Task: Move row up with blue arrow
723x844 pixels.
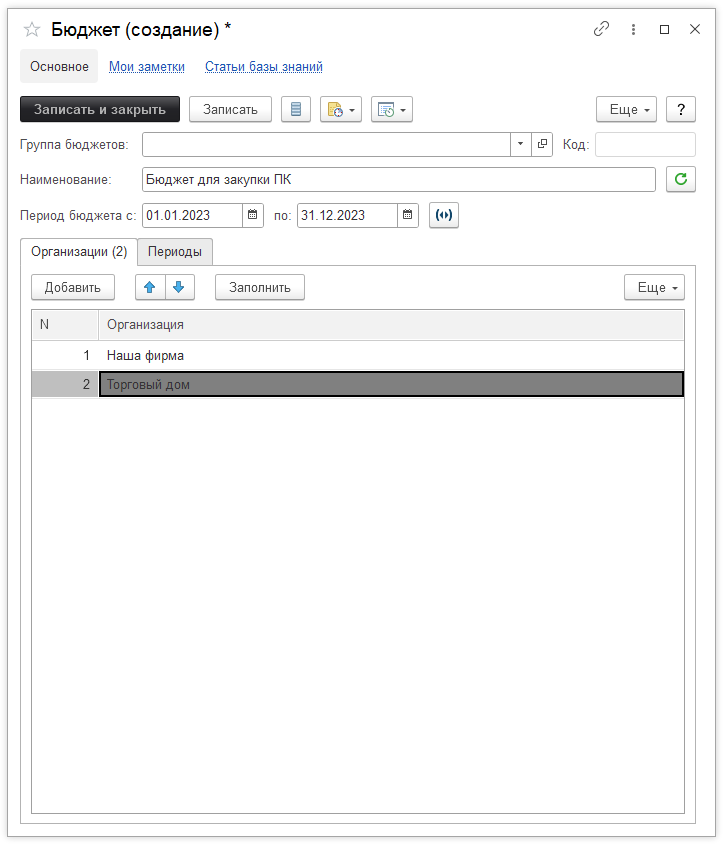Action: [x=150, y=288]
